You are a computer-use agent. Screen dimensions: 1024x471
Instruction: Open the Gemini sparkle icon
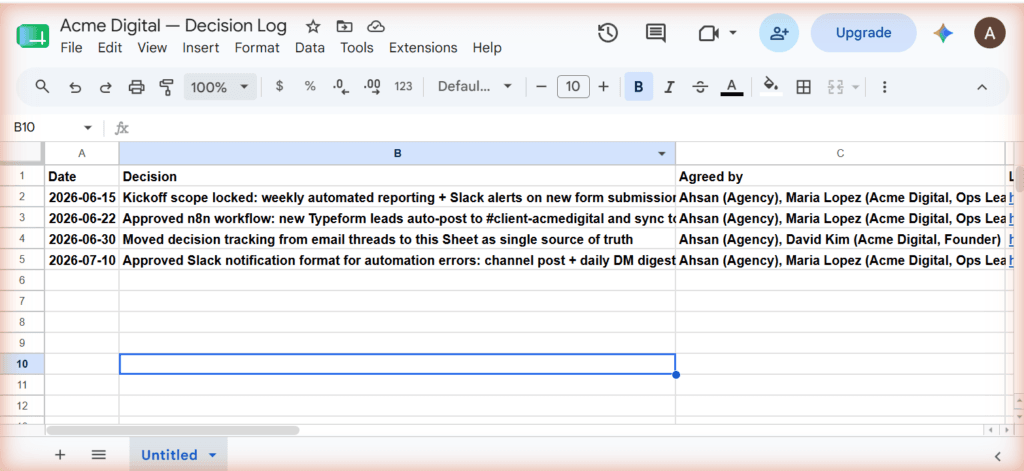point(943,33)
